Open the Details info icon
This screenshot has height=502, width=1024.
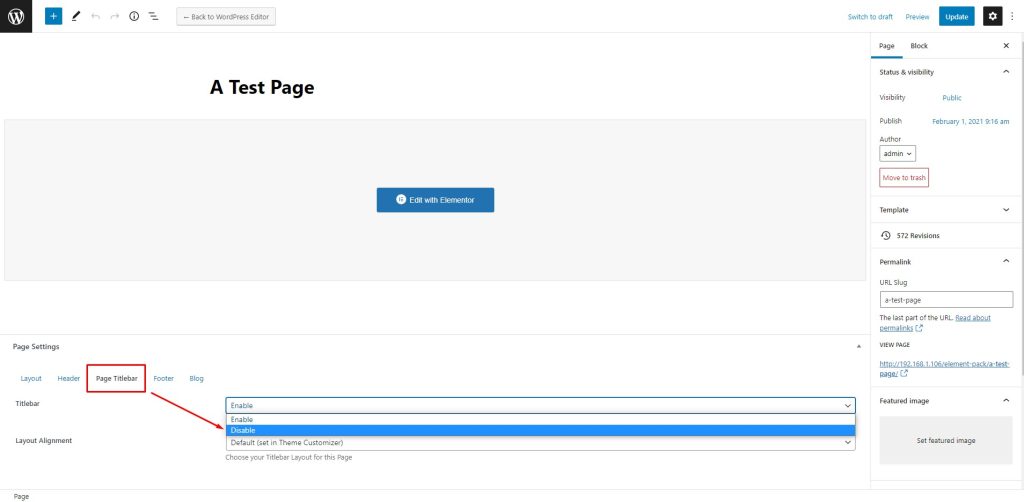coord(134,16)
